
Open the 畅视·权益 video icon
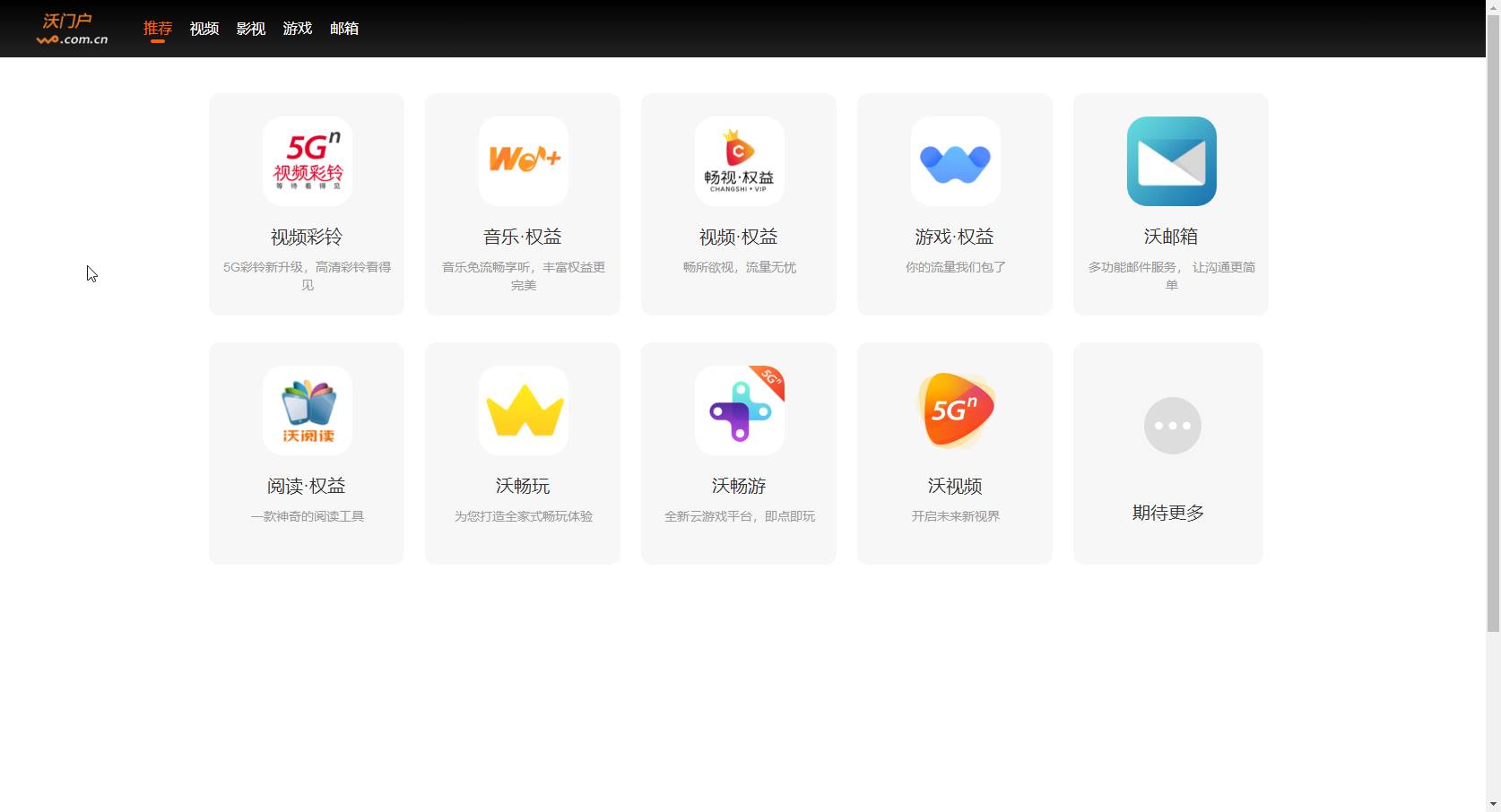tap(740, 161)
